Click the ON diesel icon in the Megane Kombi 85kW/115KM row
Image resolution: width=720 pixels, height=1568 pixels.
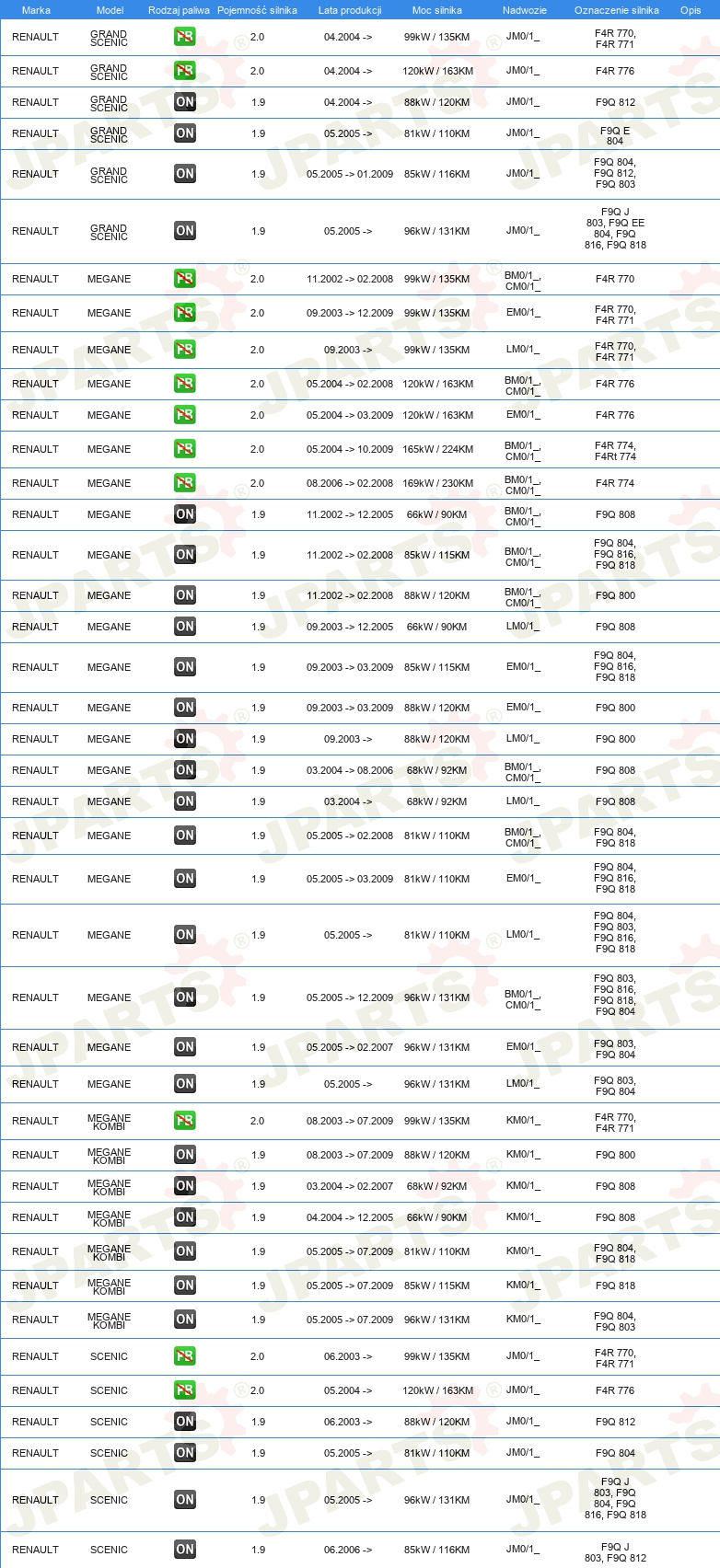click(185, 1286)
